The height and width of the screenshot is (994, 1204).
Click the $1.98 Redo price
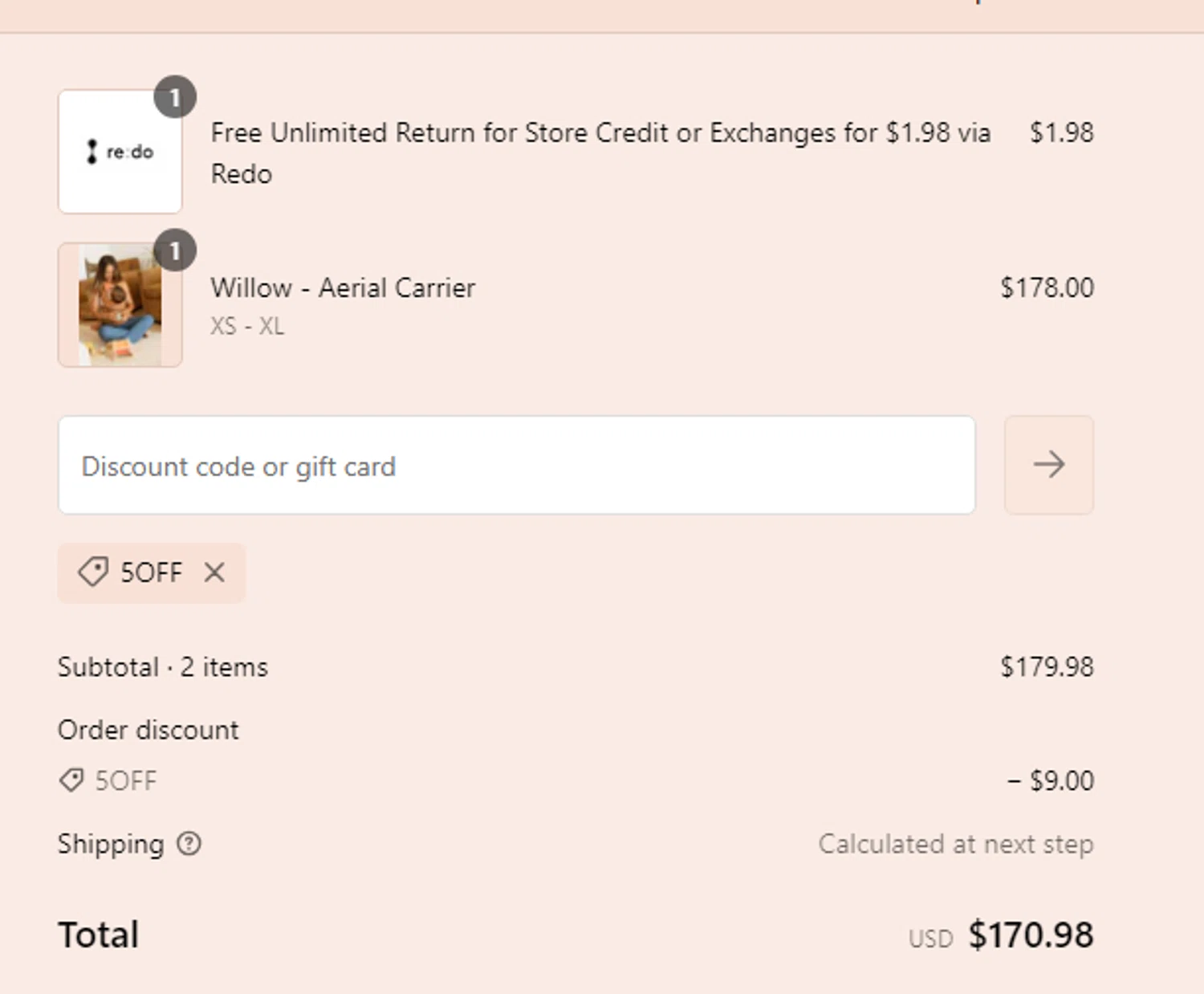point(1061,132)
